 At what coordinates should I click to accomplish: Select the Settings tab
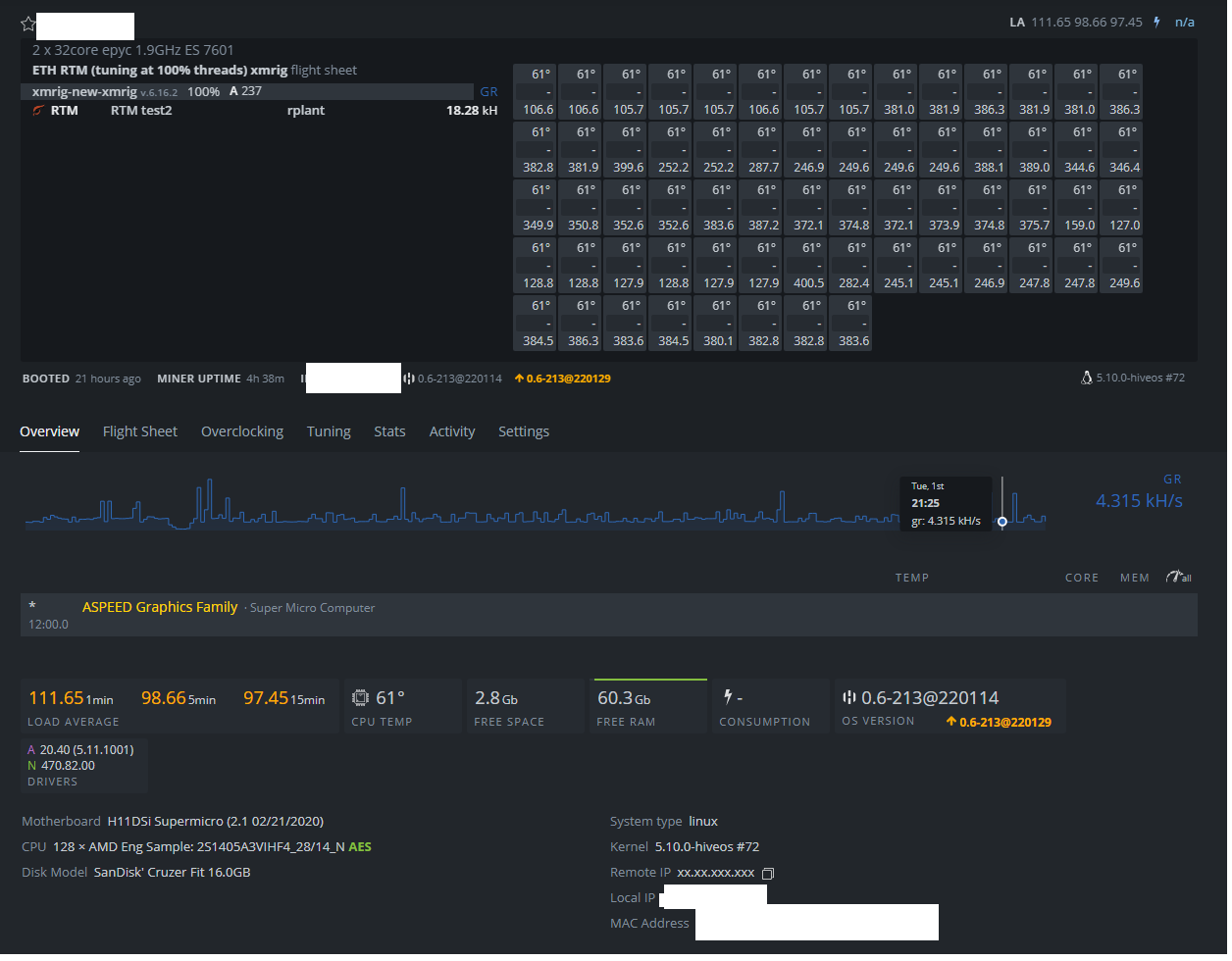tap(524, 431)
